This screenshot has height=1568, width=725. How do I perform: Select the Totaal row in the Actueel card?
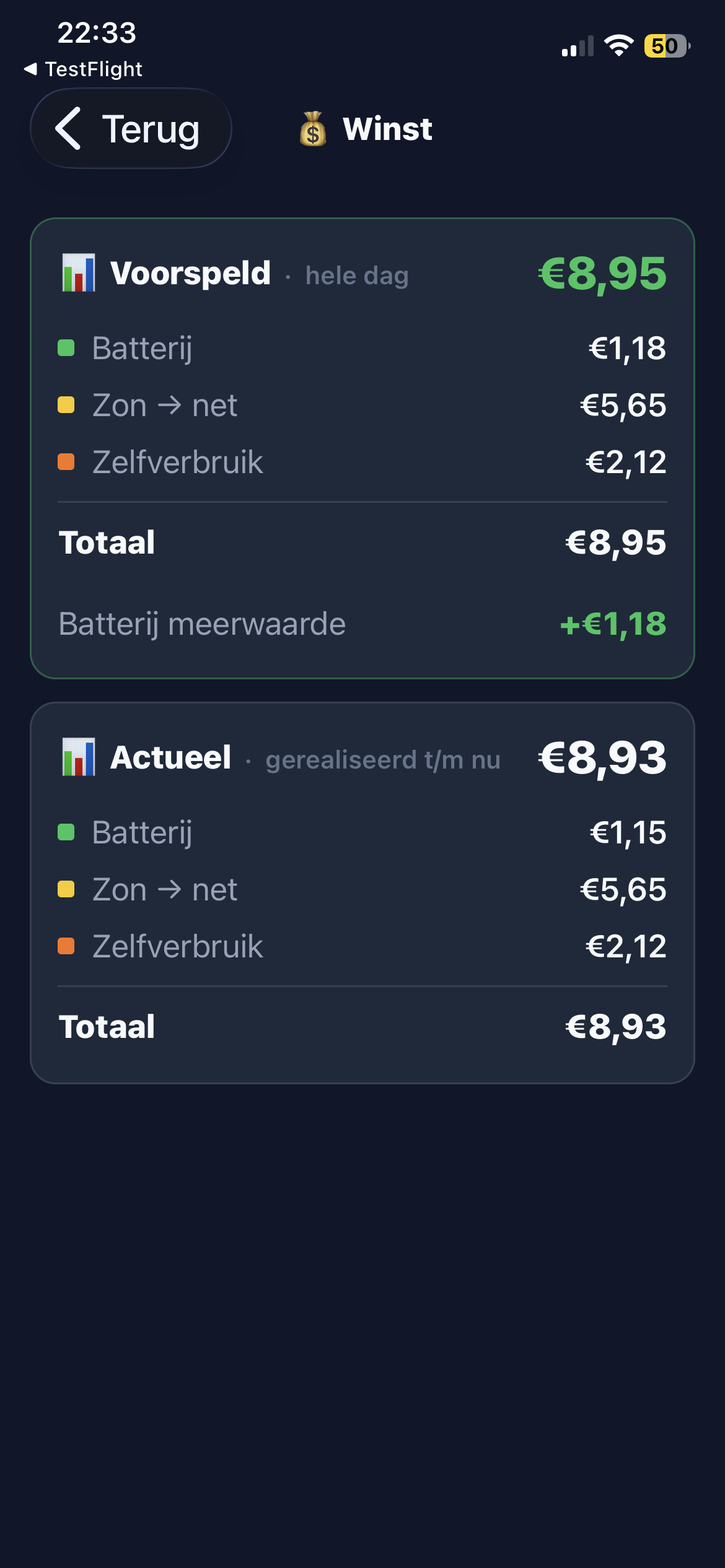(362, 1027)
